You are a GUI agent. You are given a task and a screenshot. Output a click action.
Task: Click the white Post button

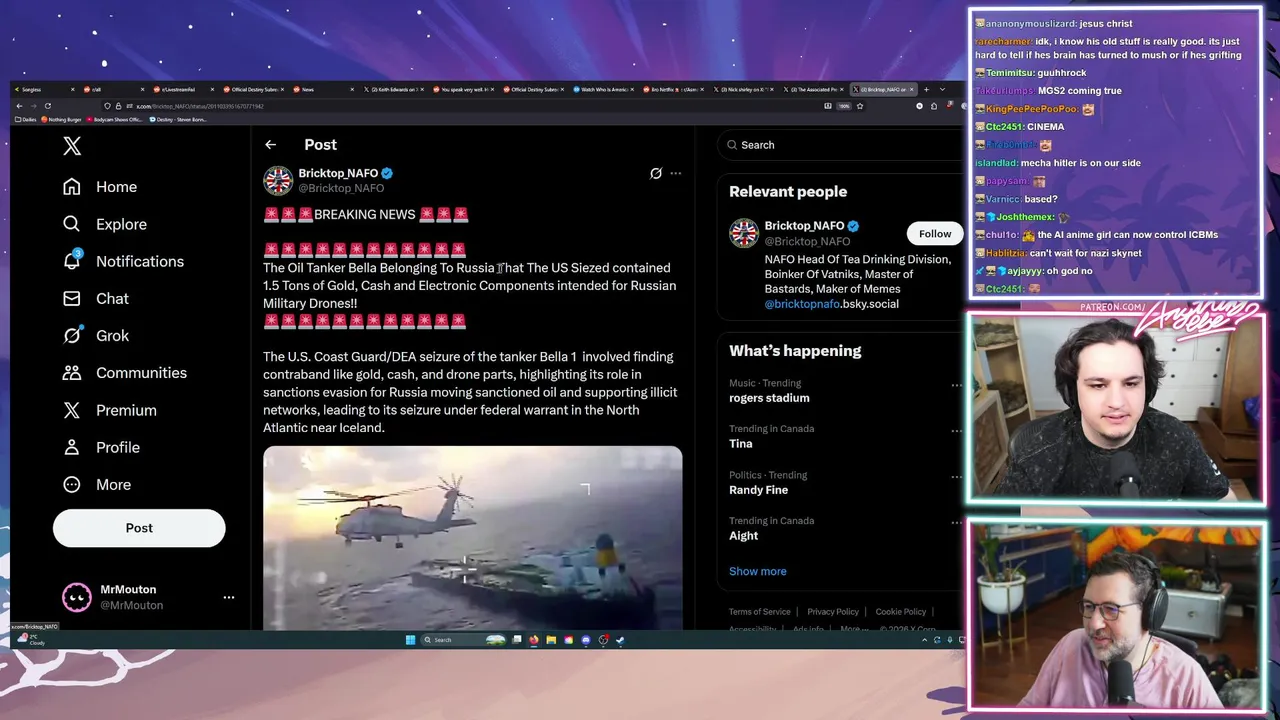(x=139, y=528)
